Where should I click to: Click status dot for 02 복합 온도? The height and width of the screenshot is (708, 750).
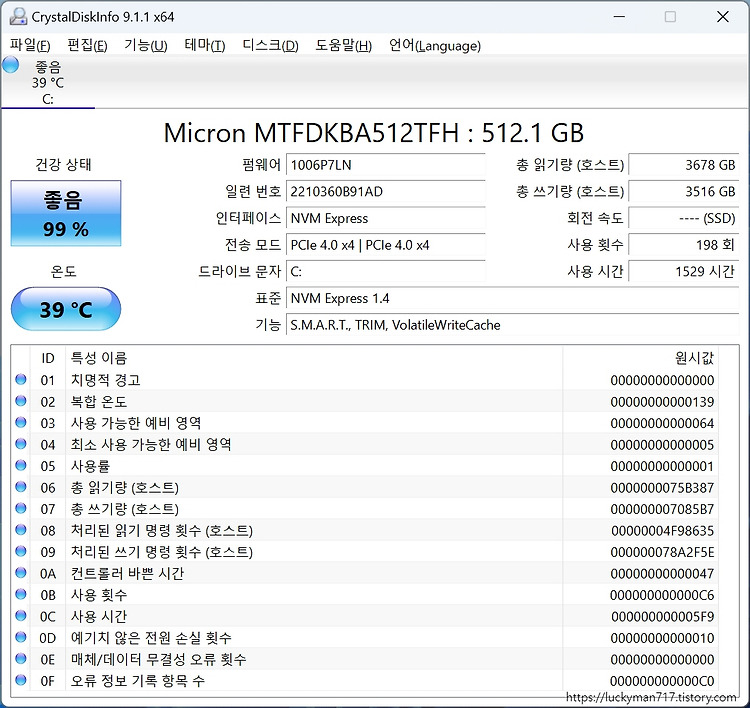[x=21, y=401]
